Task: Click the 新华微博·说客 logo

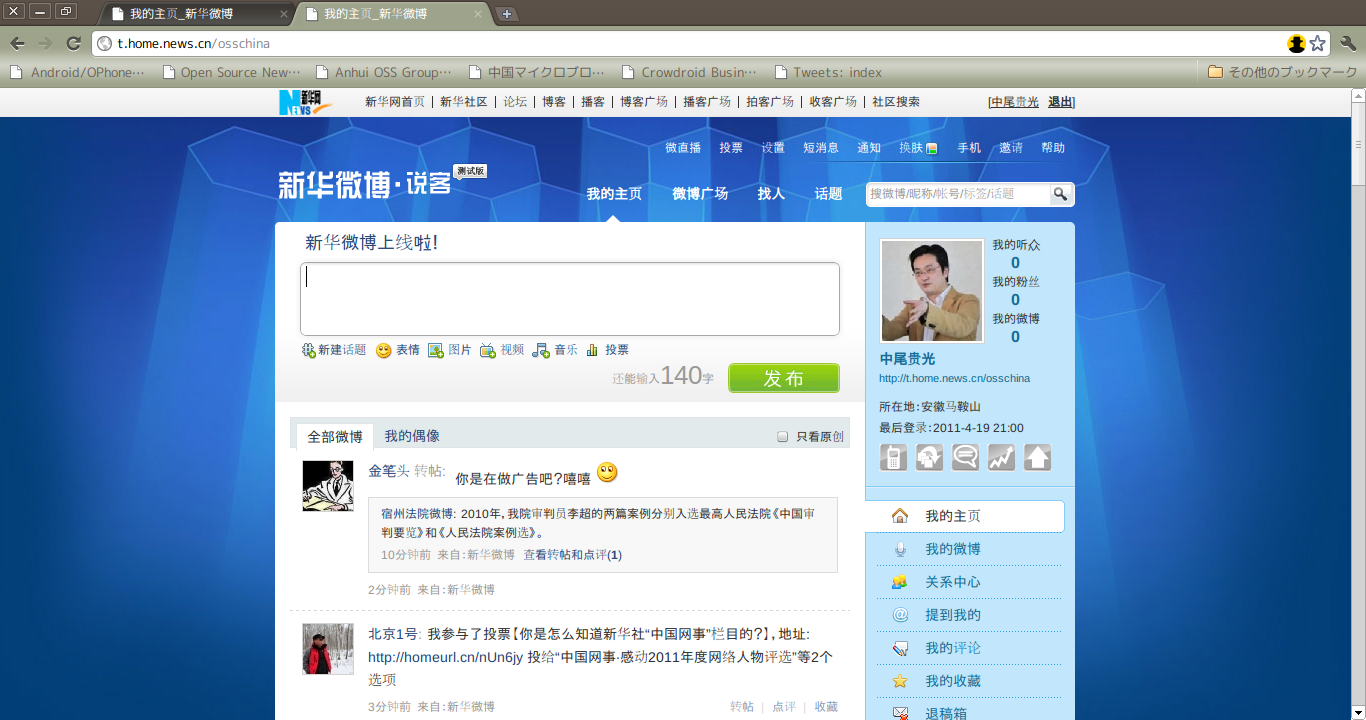Action: point(365,184)
